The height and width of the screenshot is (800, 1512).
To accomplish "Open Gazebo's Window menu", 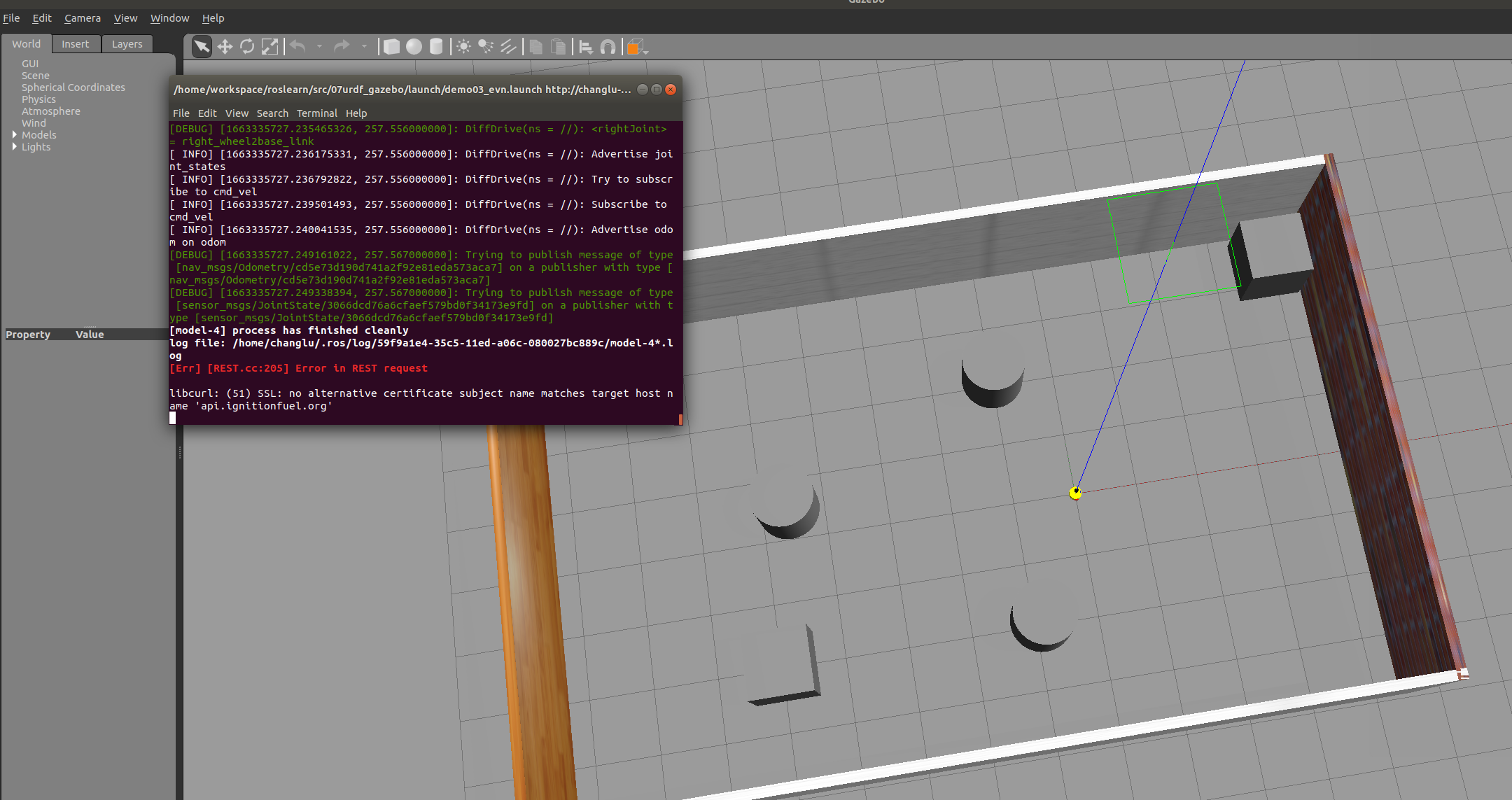I will (x=170, y=18).
